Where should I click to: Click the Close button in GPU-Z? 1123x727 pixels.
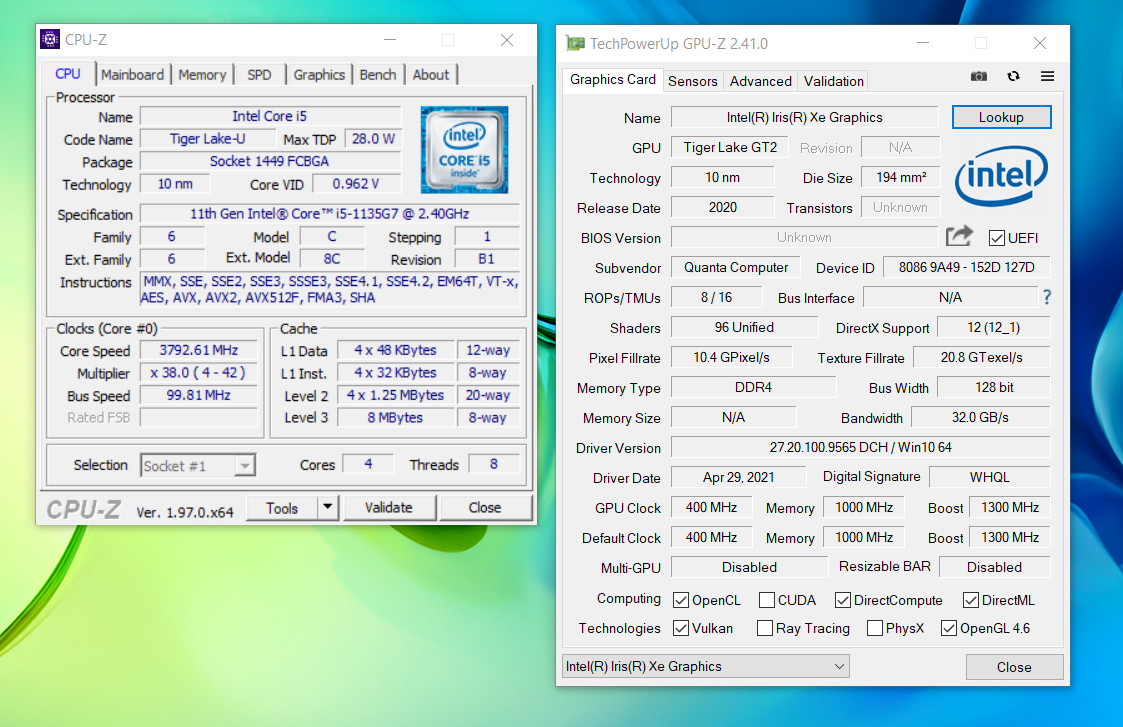pos(1014,667)
